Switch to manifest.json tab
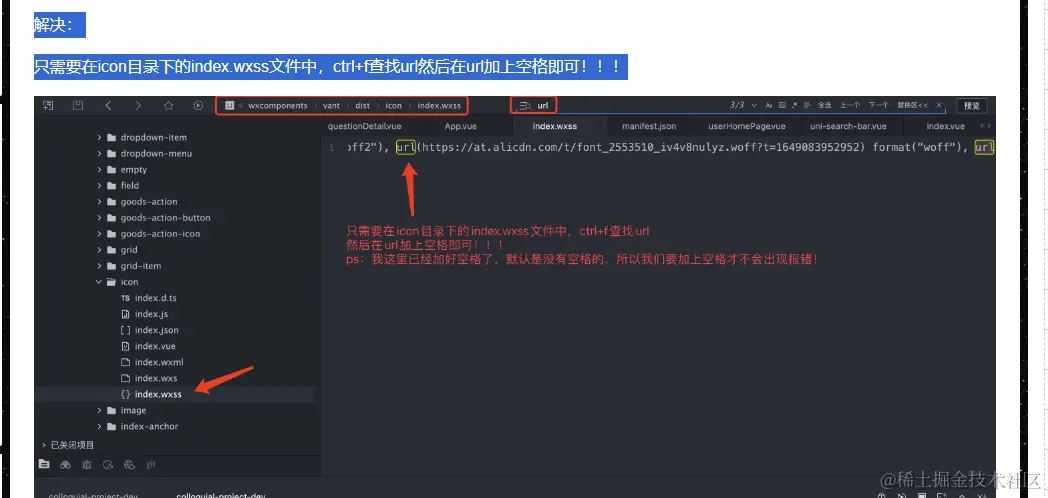1048x498 pixels. [x=649, y=126]
